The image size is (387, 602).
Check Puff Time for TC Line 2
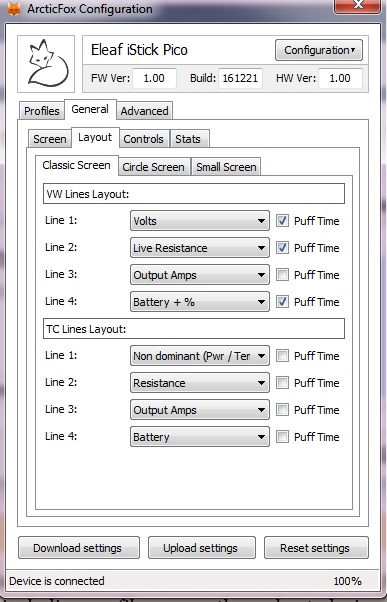tap(283, 383)
